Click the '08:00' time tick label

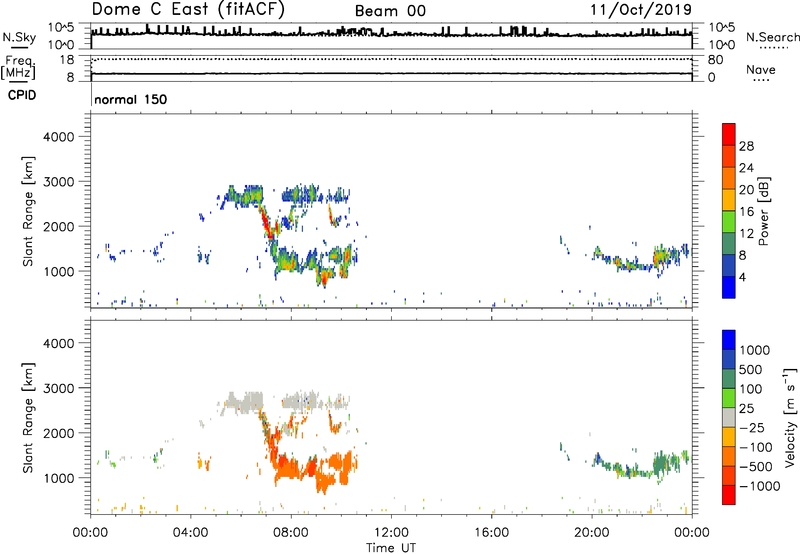(x=290, y=533)
